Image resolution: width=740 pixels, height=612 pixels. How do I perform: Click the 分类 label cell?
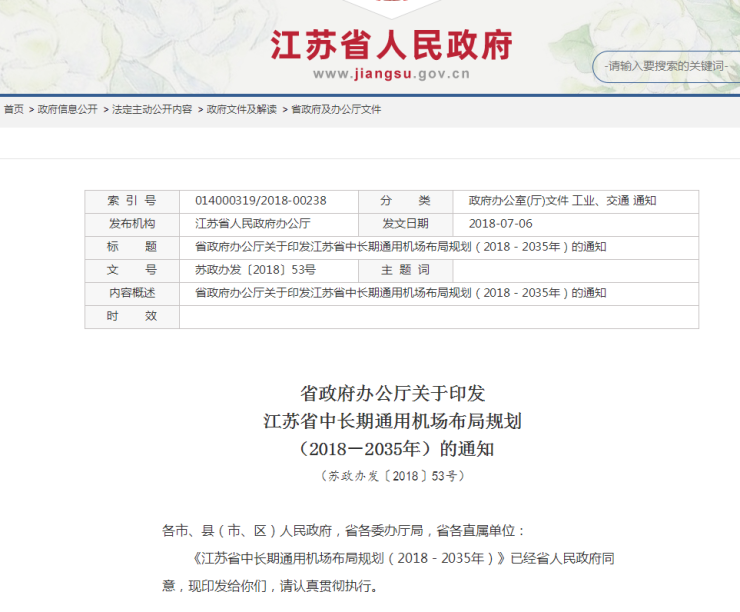click(x=405, y=201)
